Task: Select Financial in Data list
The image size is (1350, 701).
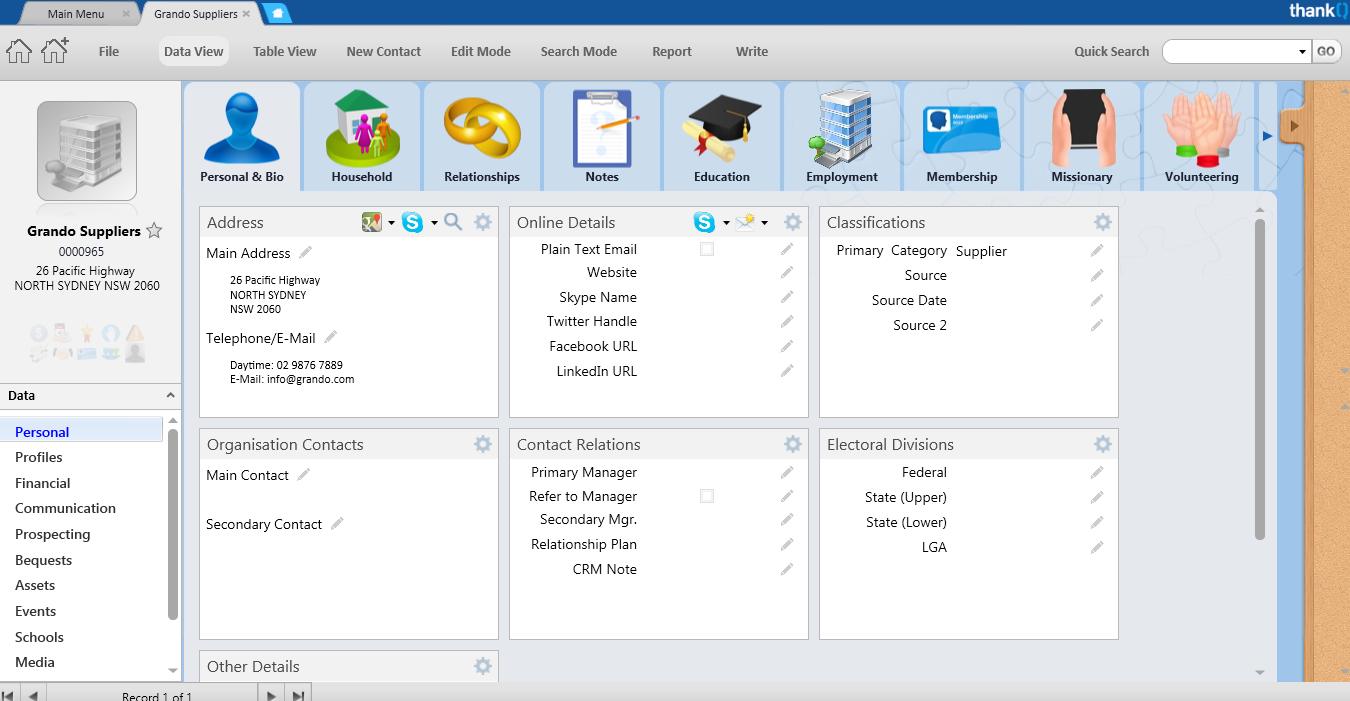Action: (43, 483)
